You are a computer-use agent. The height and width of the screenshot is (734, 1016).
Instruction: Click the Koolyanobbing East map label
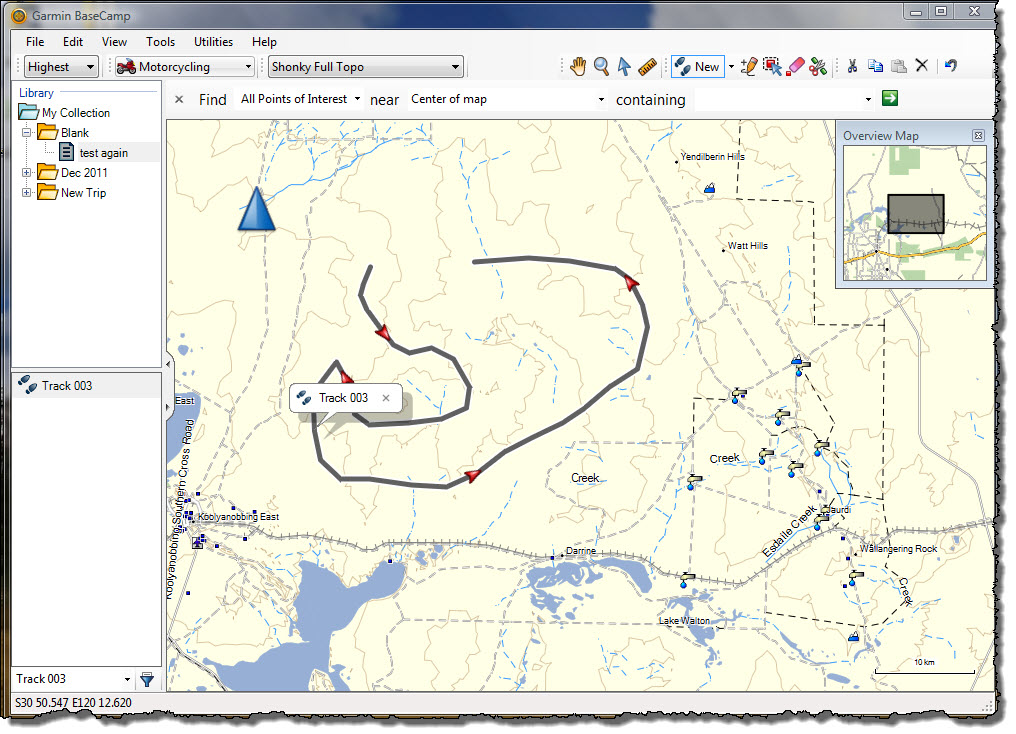tap(238, 517)
